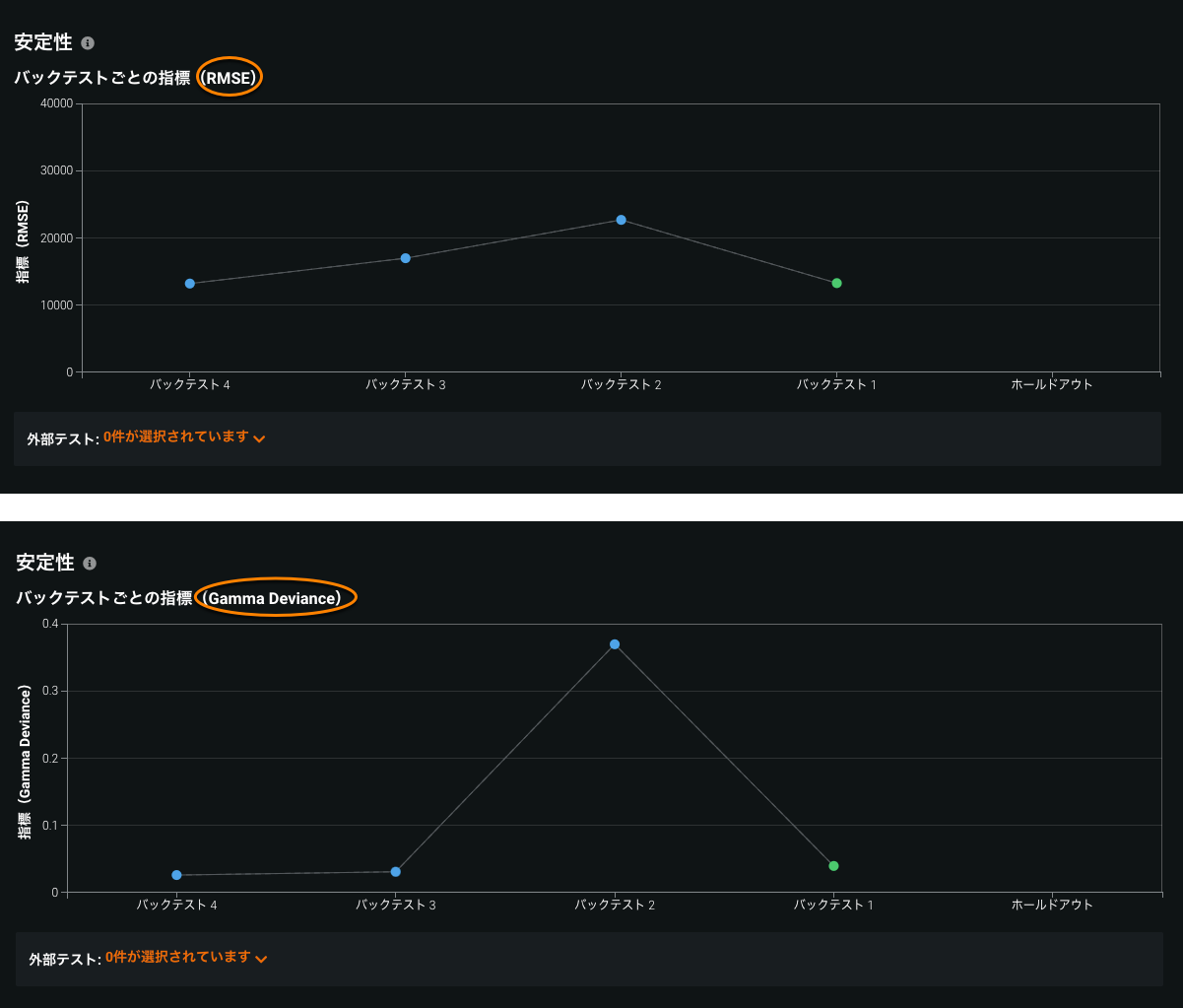Click the 0.3 value on the Gamma Deviance y-axis
This screenshot has height=1008, width=1183.
(50, 691)
